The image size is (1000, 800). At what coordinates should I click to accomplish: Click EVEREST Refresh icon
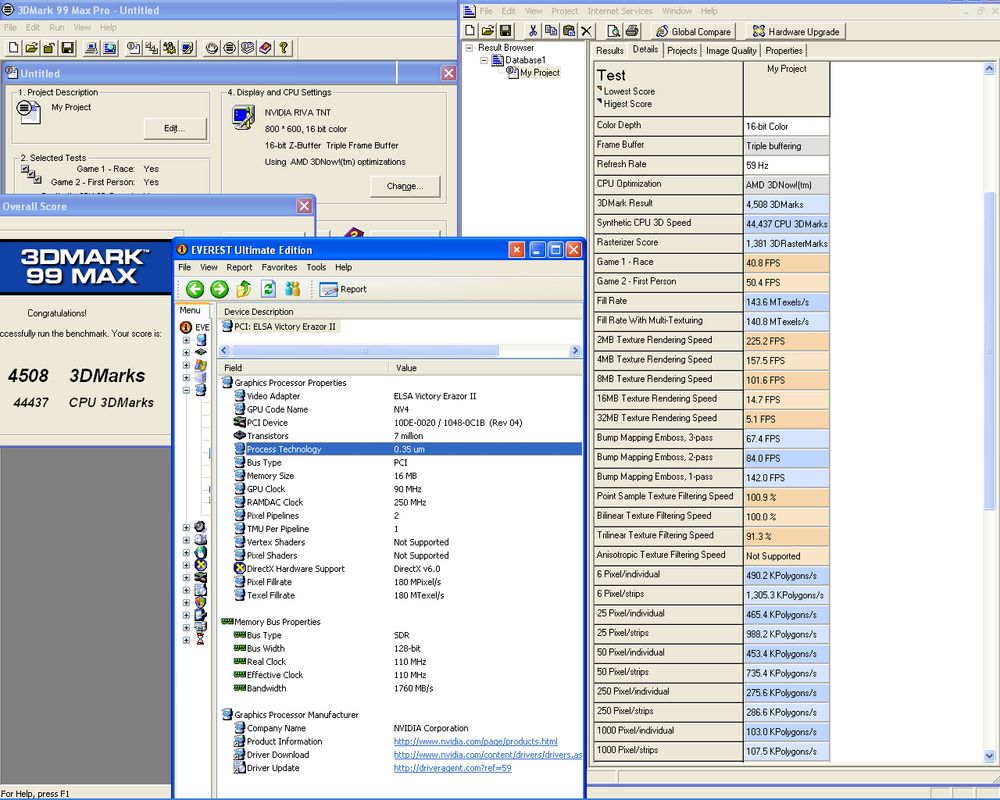pyautogui.click(x=268, y=289)
